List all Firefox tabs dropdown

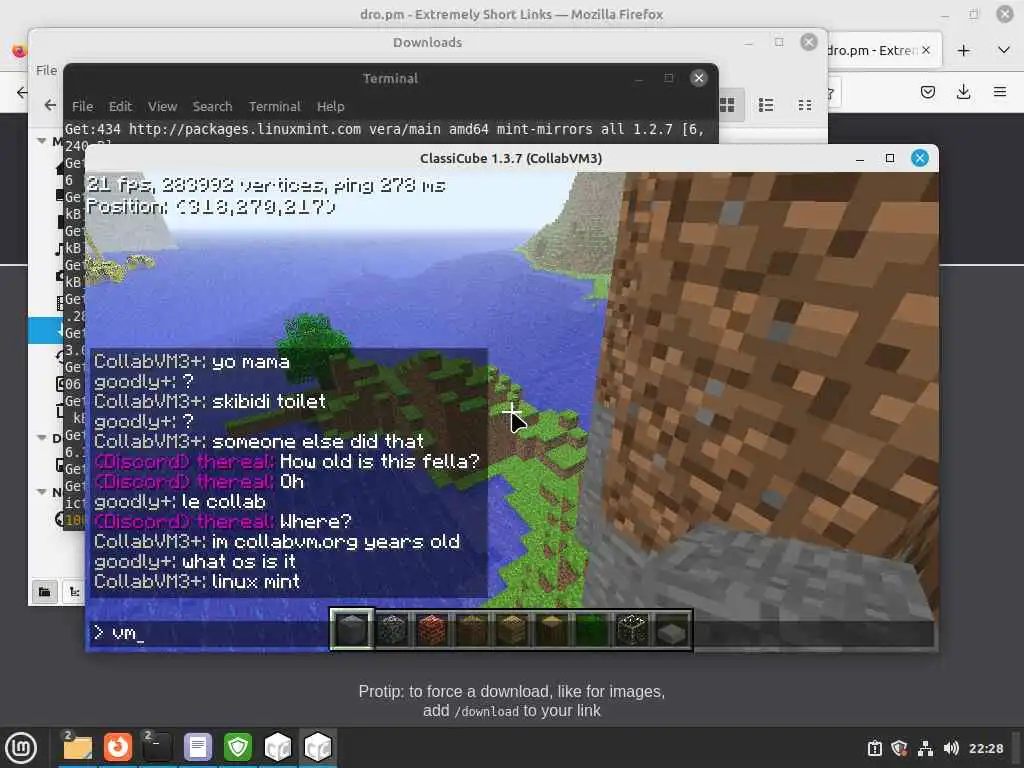(1004, 50)
